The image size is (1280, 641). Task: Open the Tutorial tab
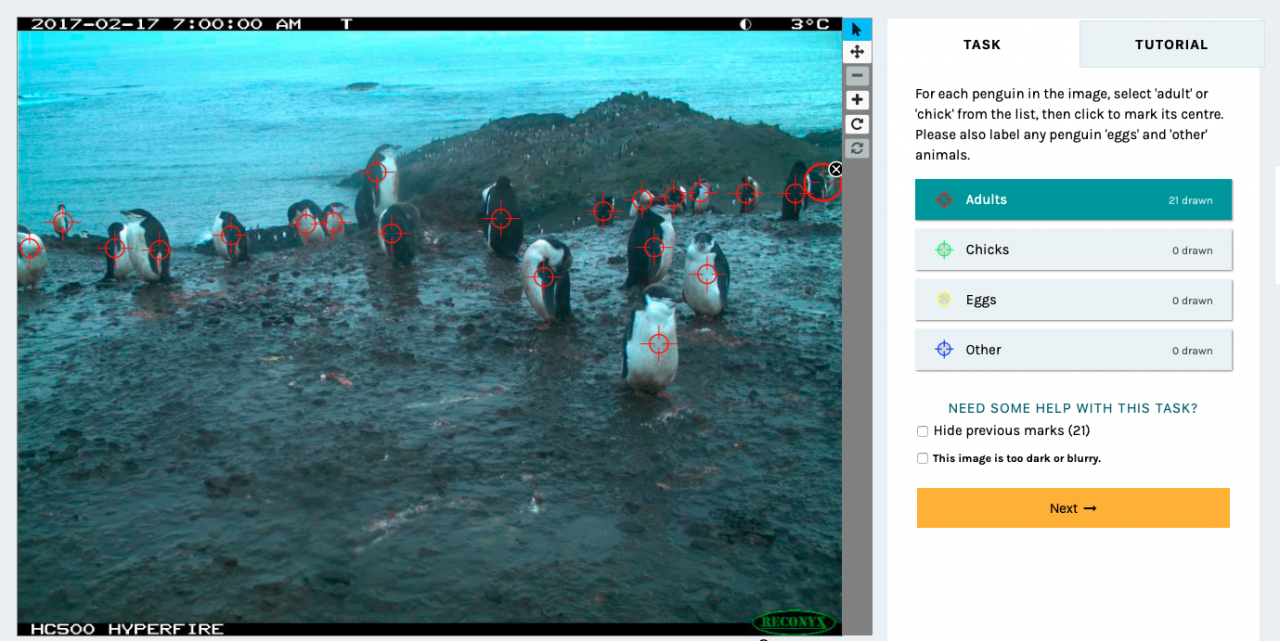pyautogui.click(x=1171, y=44)
